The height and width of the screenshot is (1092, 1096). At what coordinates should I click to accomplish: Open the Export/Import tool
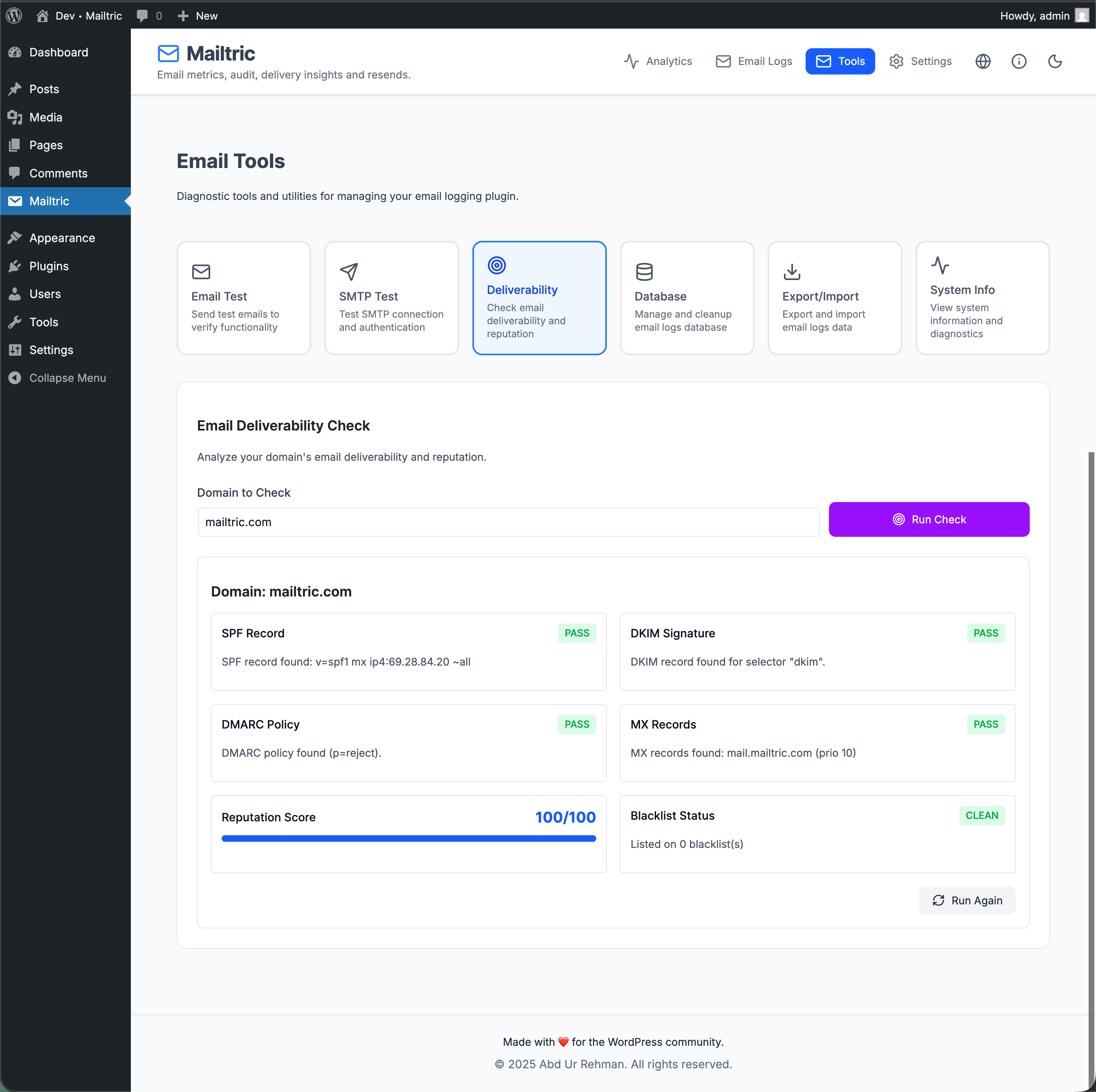(x=835, y=298)
